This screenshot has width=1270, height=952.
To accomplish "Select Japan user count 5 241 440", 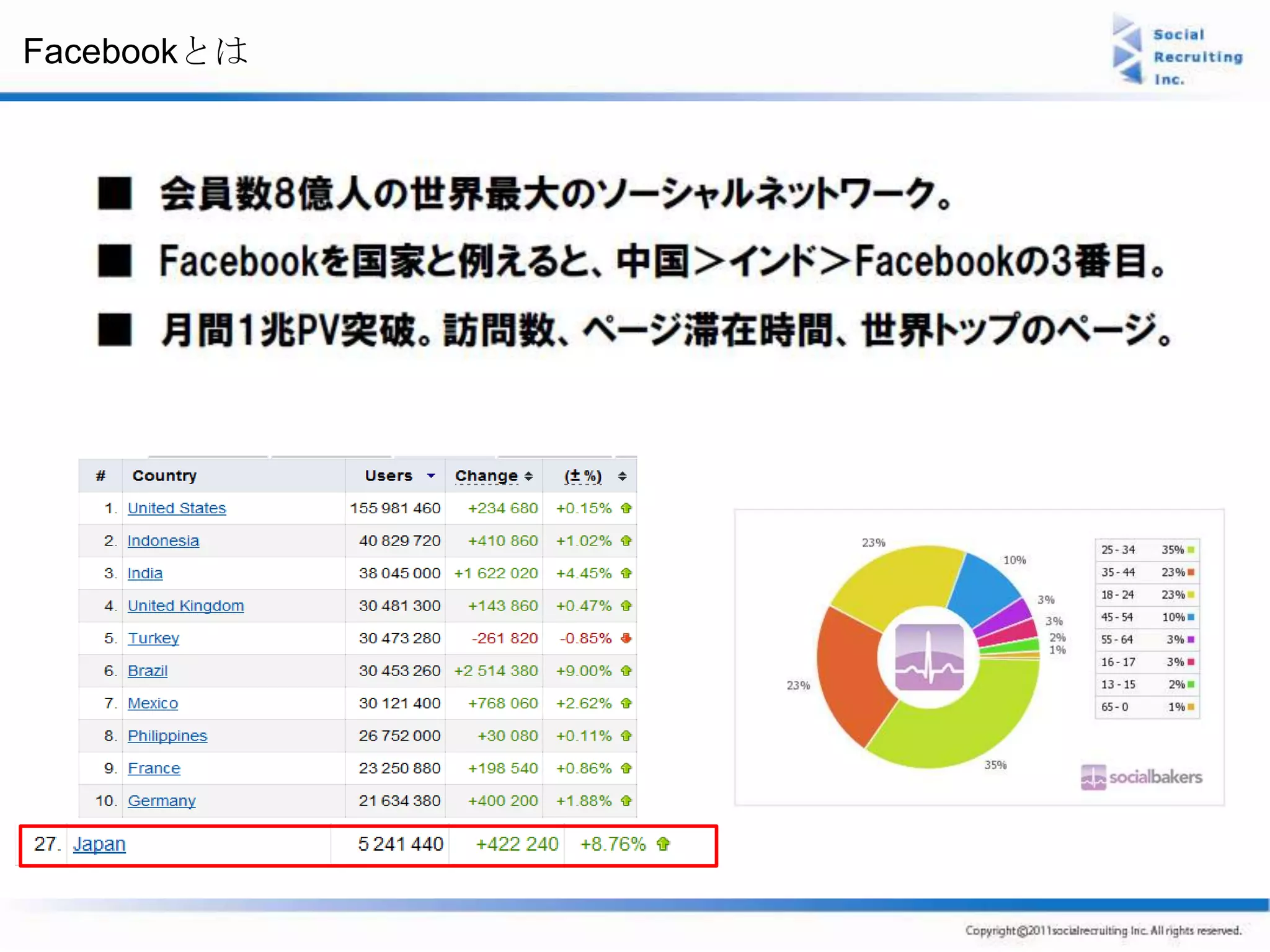I will coord(401,844).
